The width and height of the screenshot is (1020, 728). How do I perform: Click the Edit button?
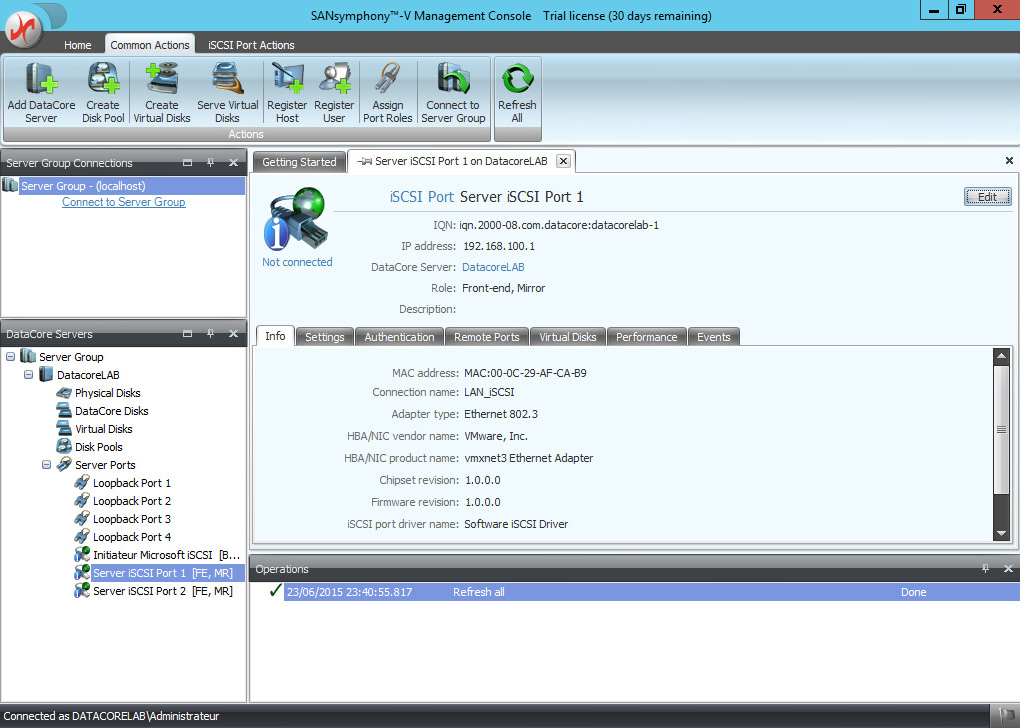pos(987,197)
